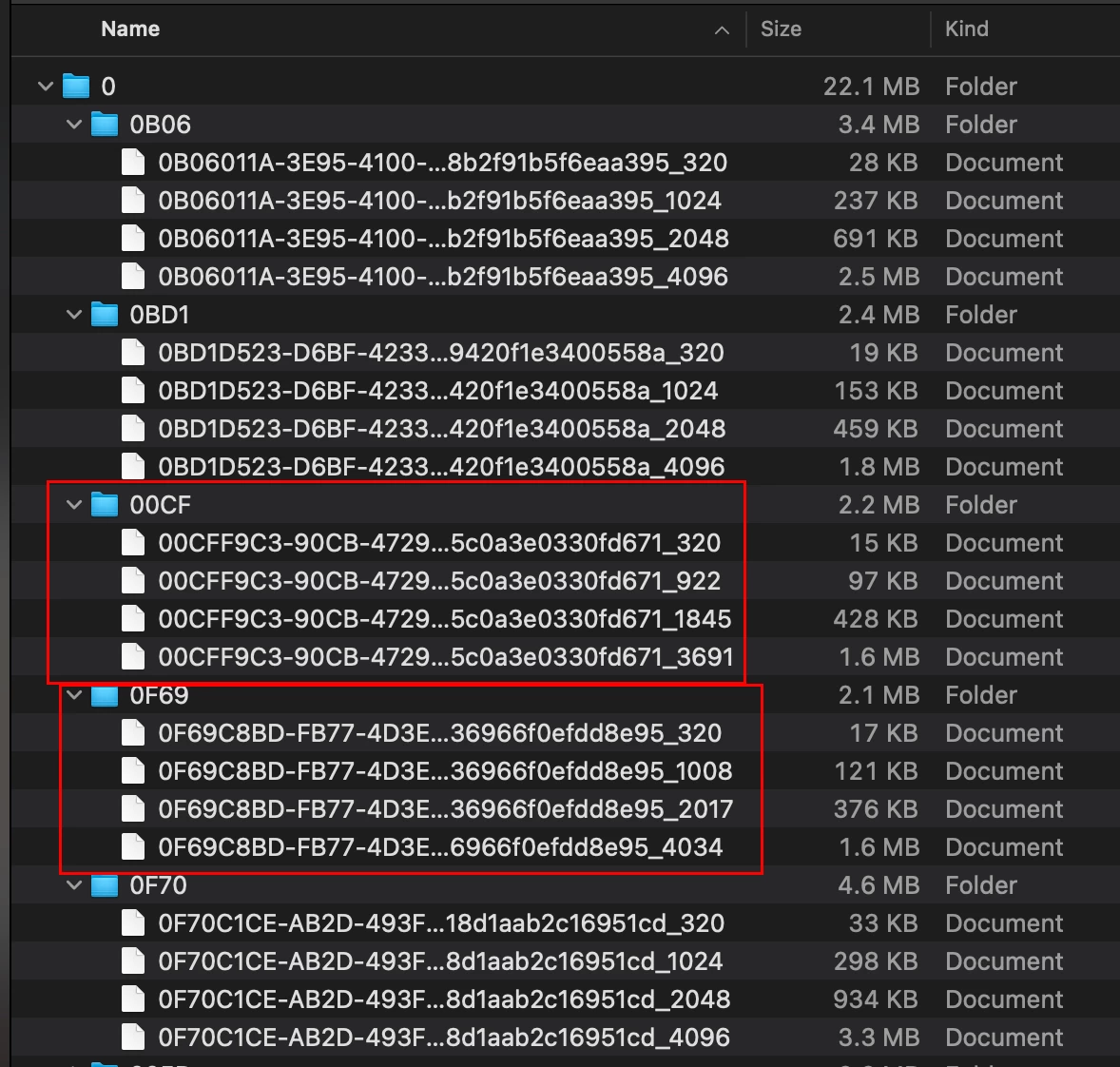Image resolution: width=1120 pixels, height=1067 pixels.
Task: Click the 2.2 MB size of folder 00CF
Action: coord(878,505)
